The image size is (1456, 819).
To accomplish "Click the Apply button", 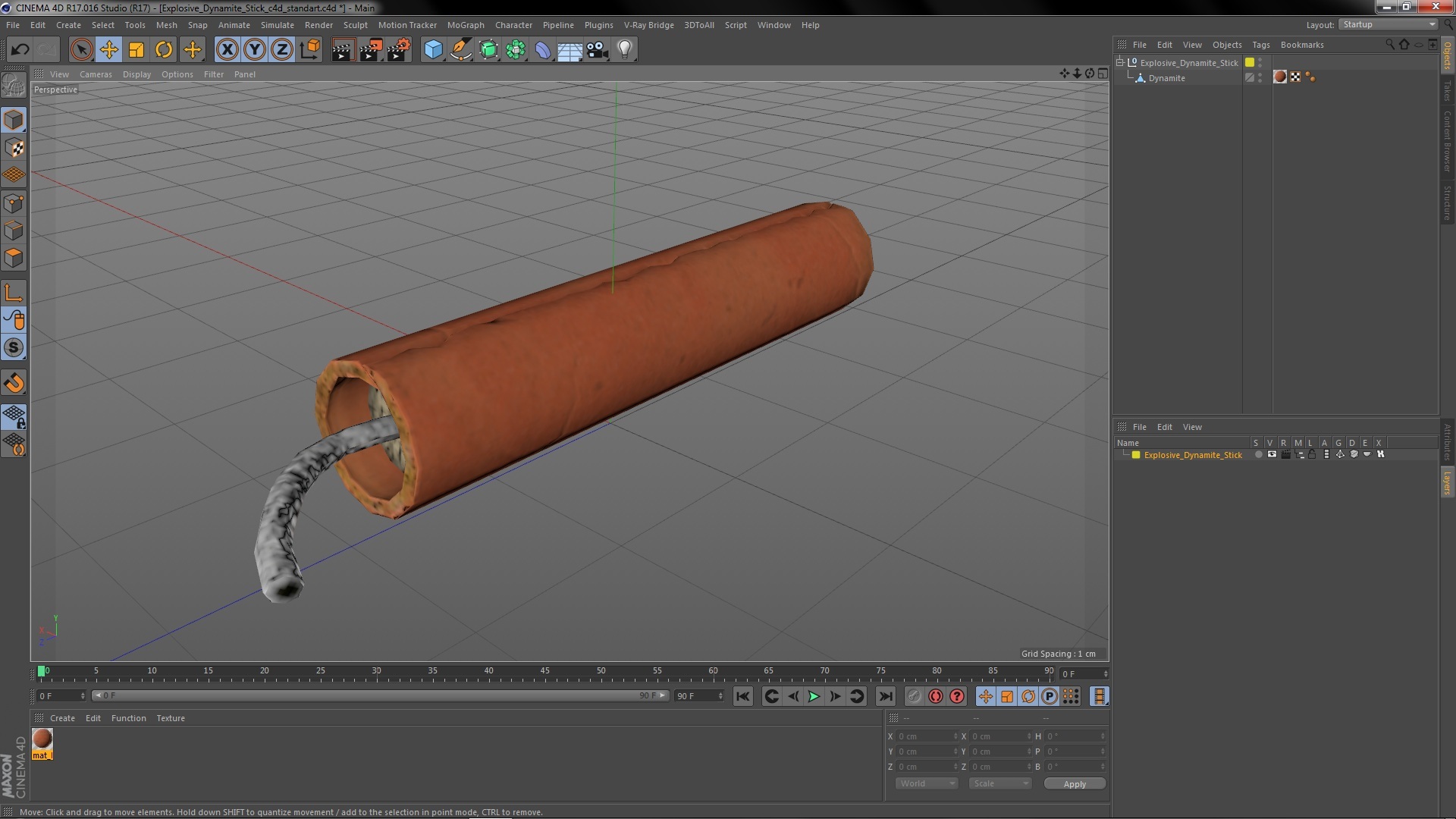I will coord(1074,783).
